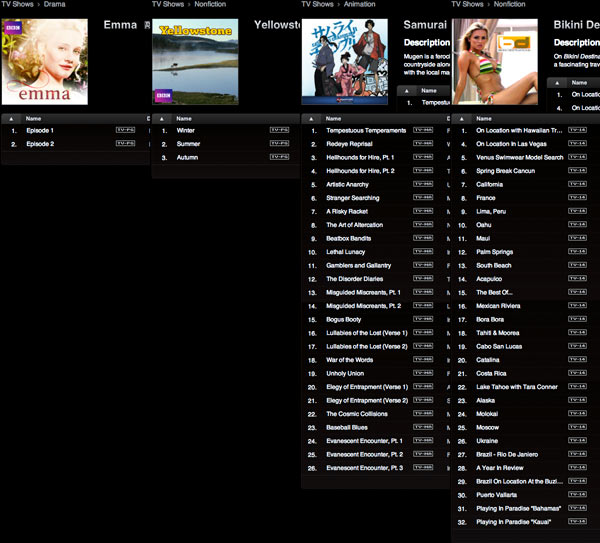Go to the Animation genre breadcrumb
This screenshot has height=543, width=600.
360,5
